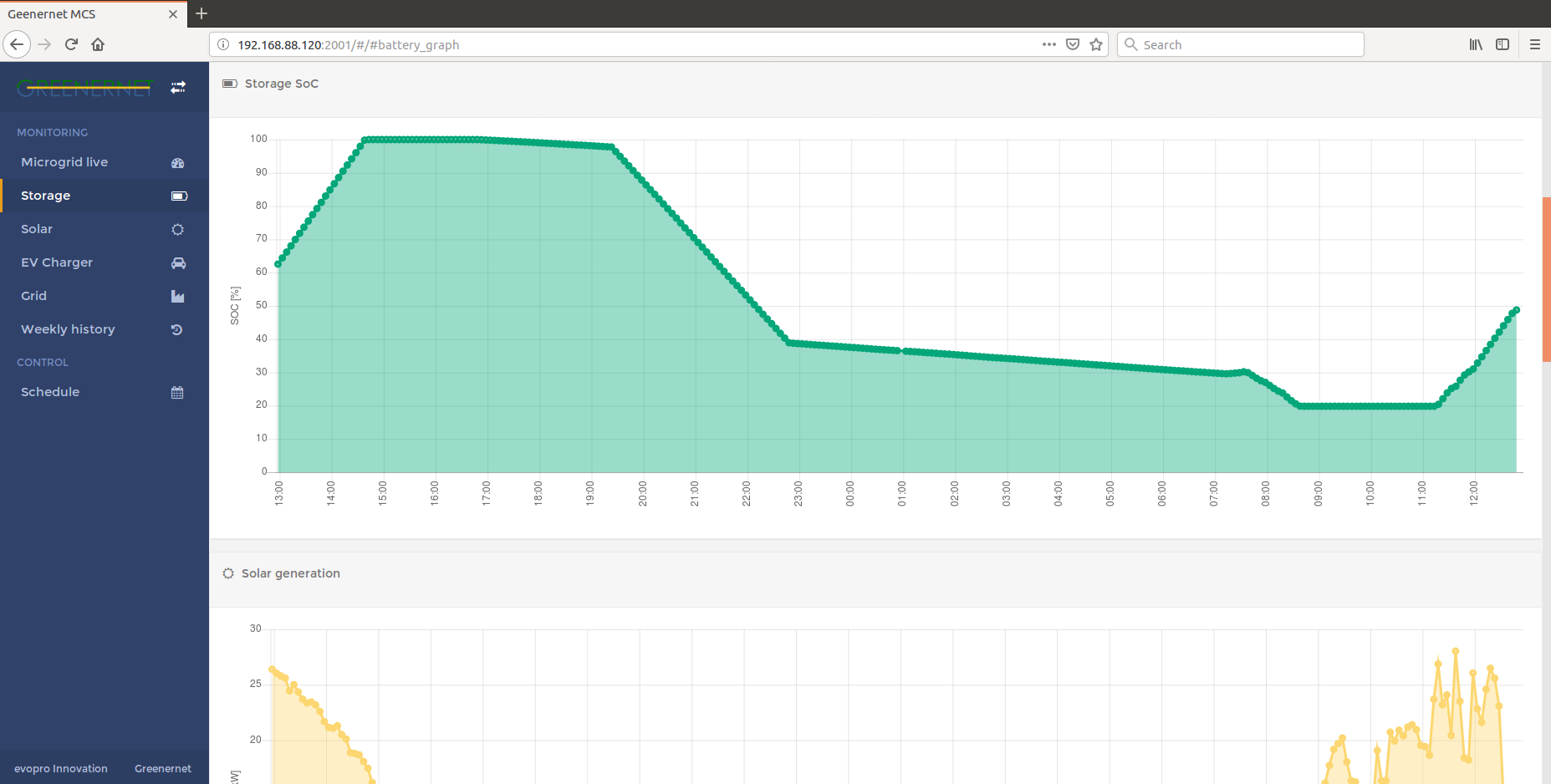Click the browser Search field
The image size is (1551, 784).
coord(1241,44)
